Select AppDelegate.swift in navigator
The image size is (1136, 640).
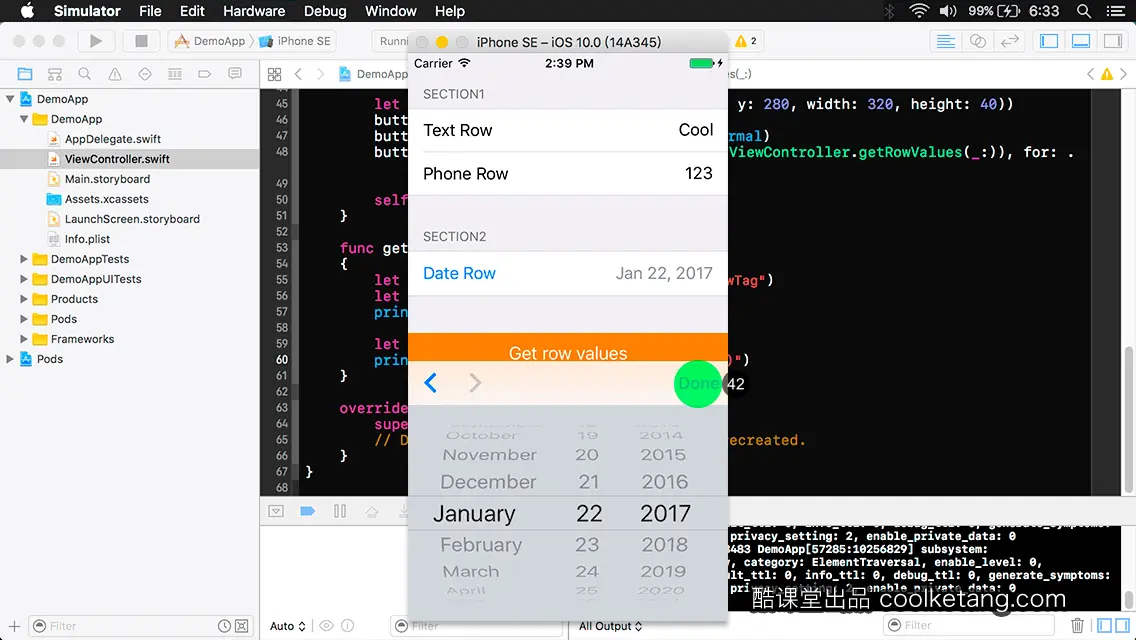click(112, 139)
